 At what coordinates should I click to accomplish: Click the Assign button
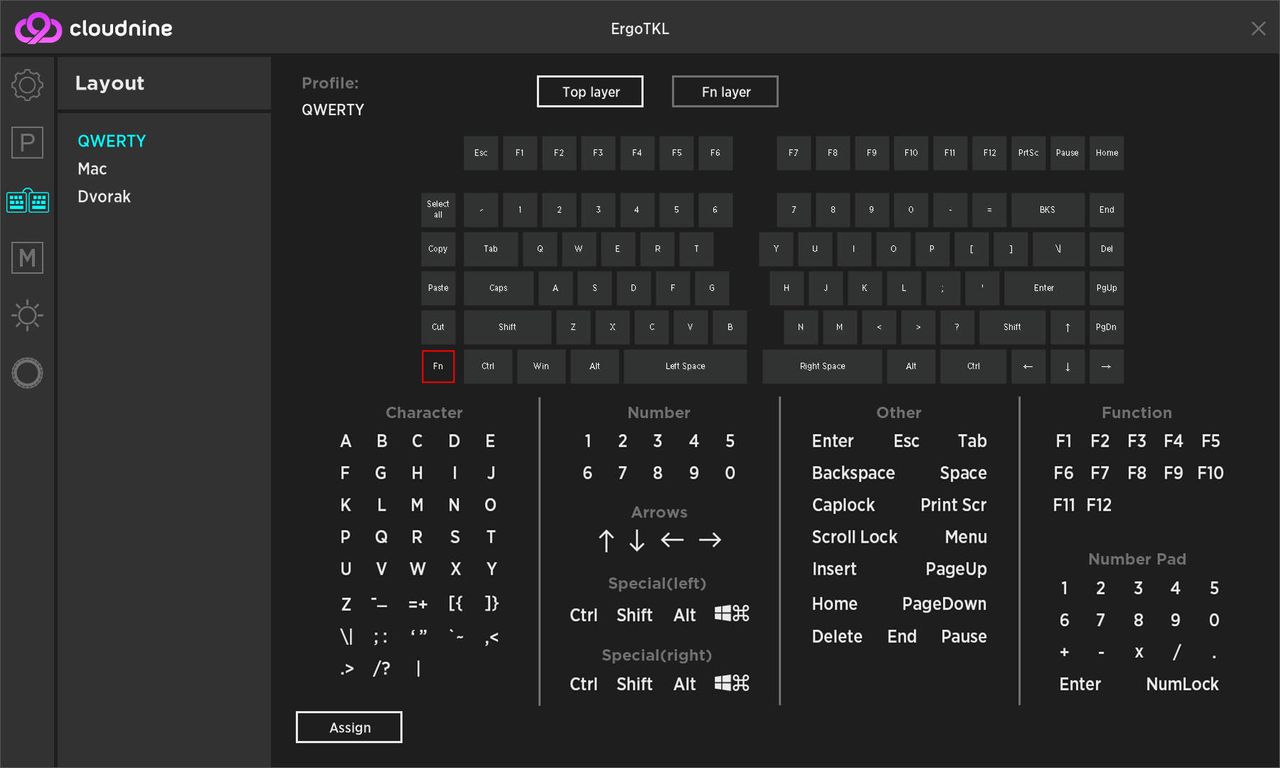[349, 727]
